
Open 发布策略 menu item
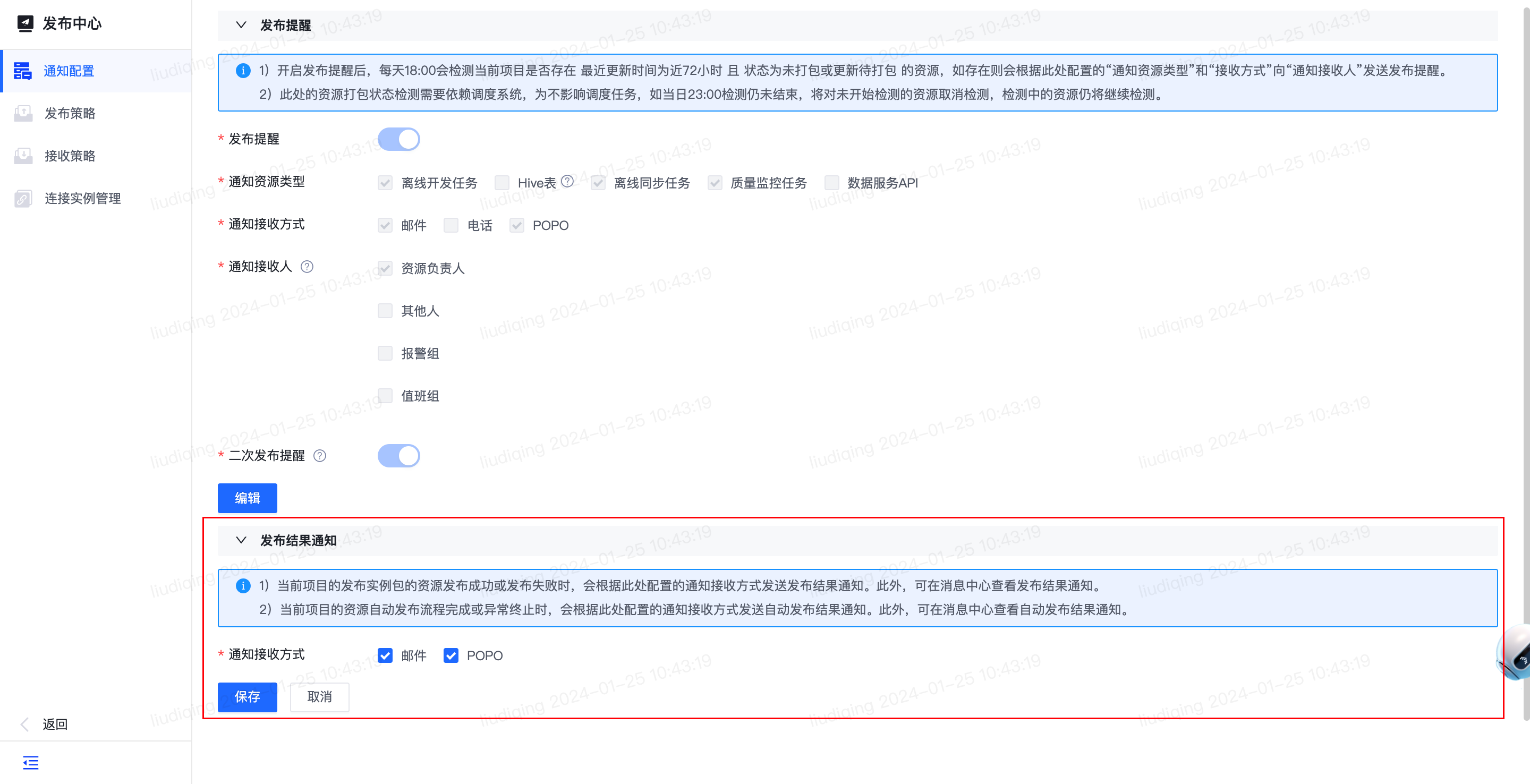coord(96,113)
